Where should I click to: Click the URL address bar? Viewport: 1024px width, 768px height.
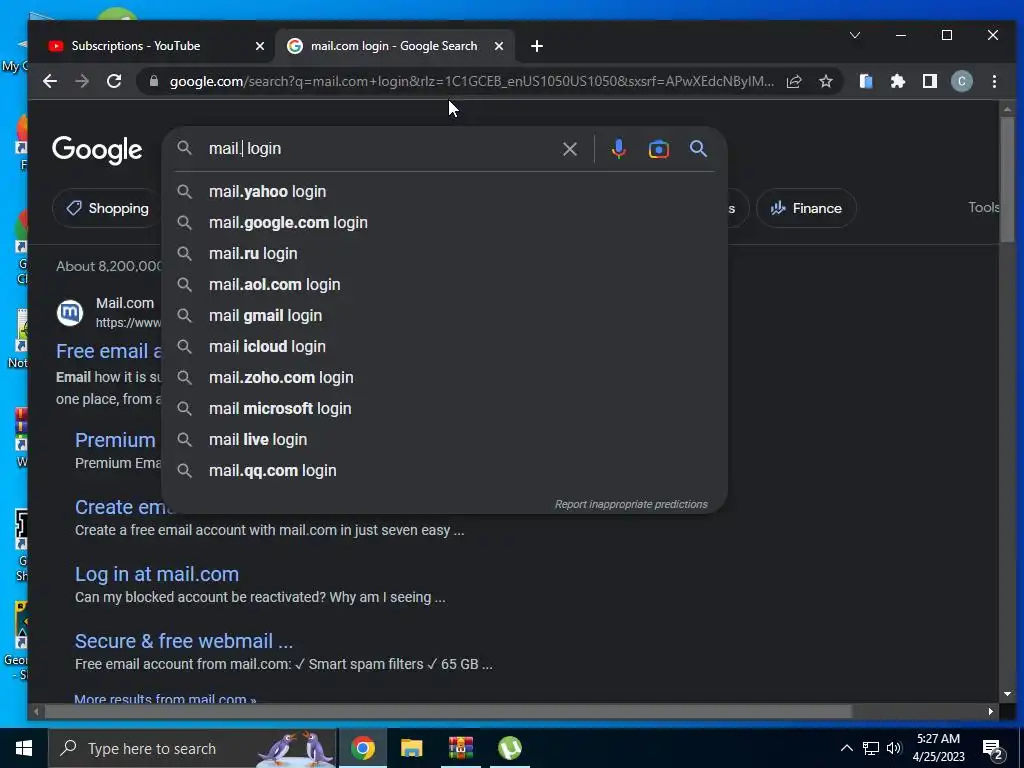(472, 82)
